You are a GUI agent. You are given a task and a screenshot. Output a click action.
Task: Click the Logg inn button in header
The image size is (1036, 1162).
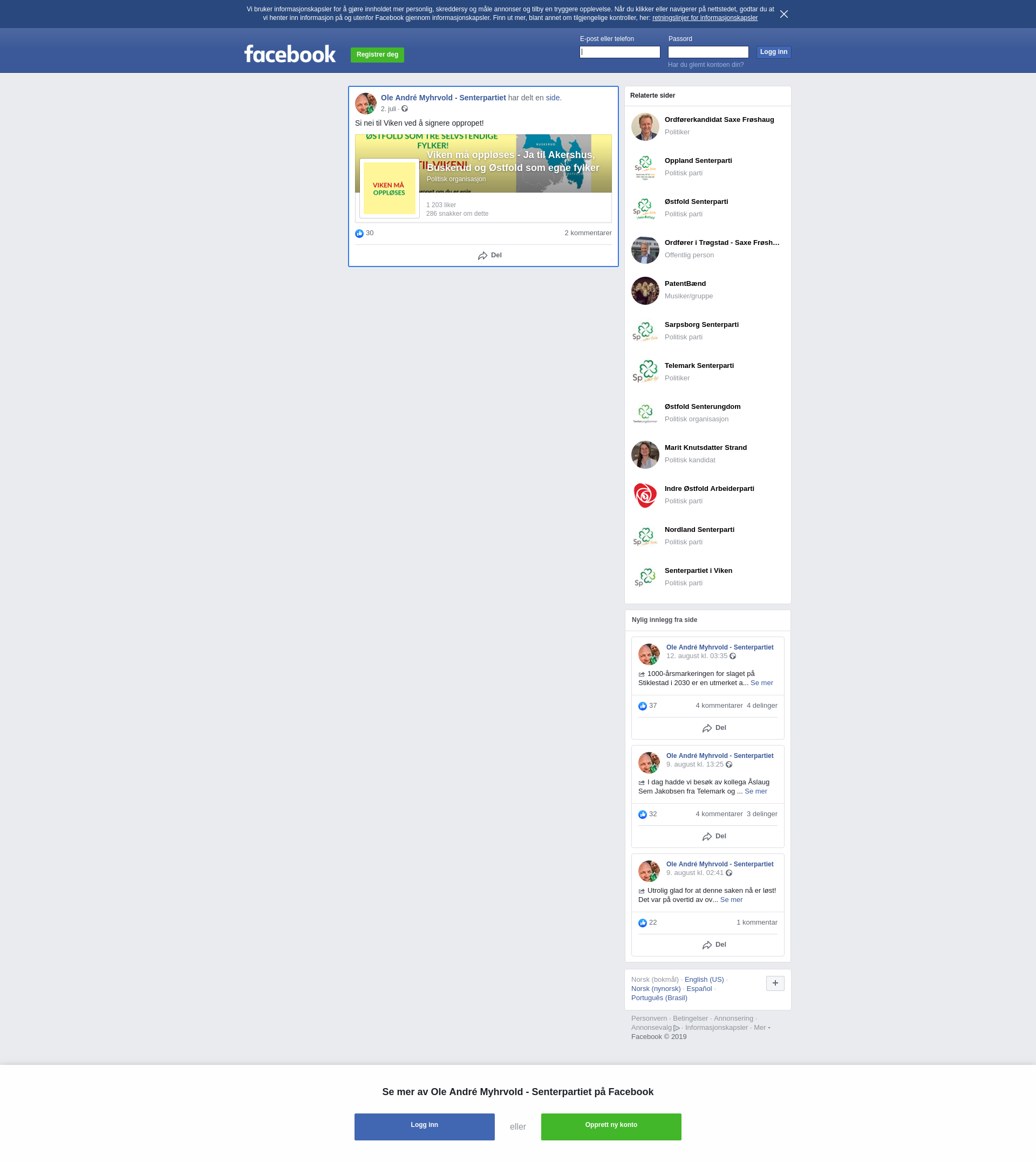pyautogui.click(x=773, y=52)
